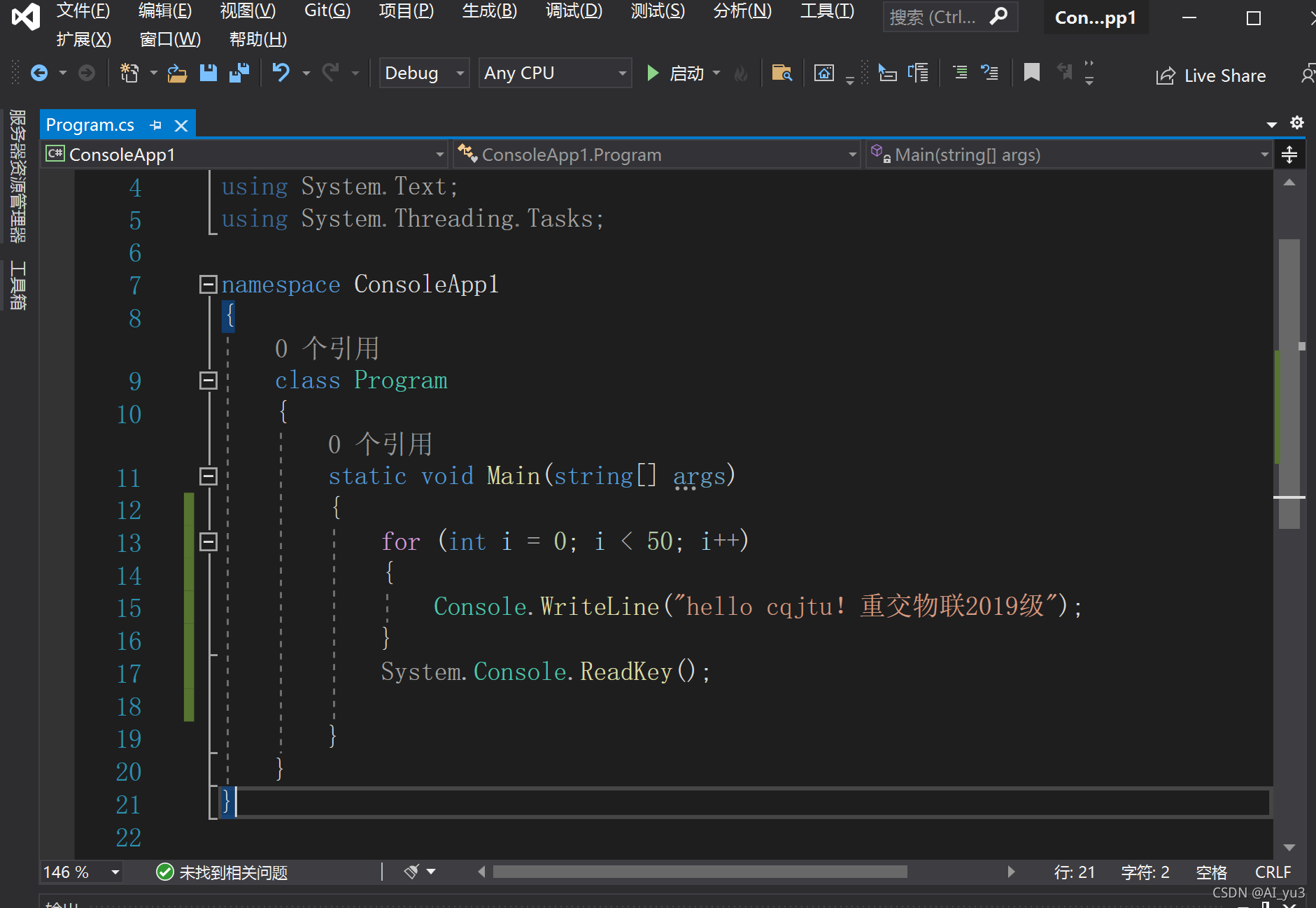Click the horizontal scrollbar thumb
The image size is (1316, 908).
click(x=700, y=872)
